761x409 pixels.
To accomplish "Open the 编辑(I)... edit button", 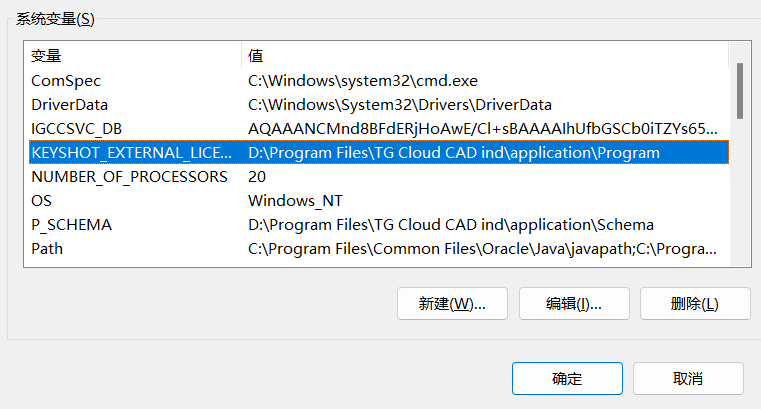I will tap(574, 304).
